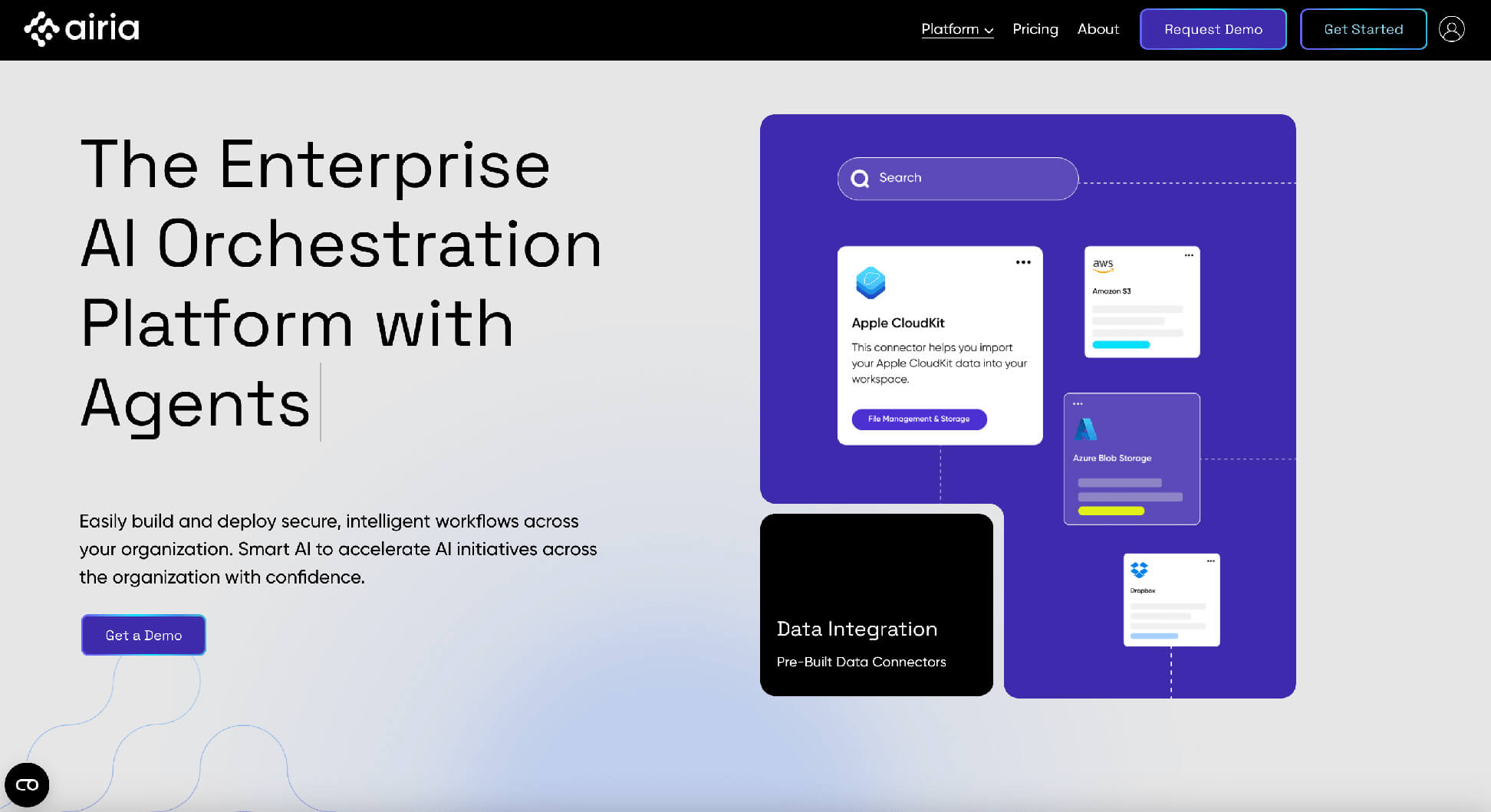Open the Azure Blob Storage card three-dot menu

coord(1078,403)
